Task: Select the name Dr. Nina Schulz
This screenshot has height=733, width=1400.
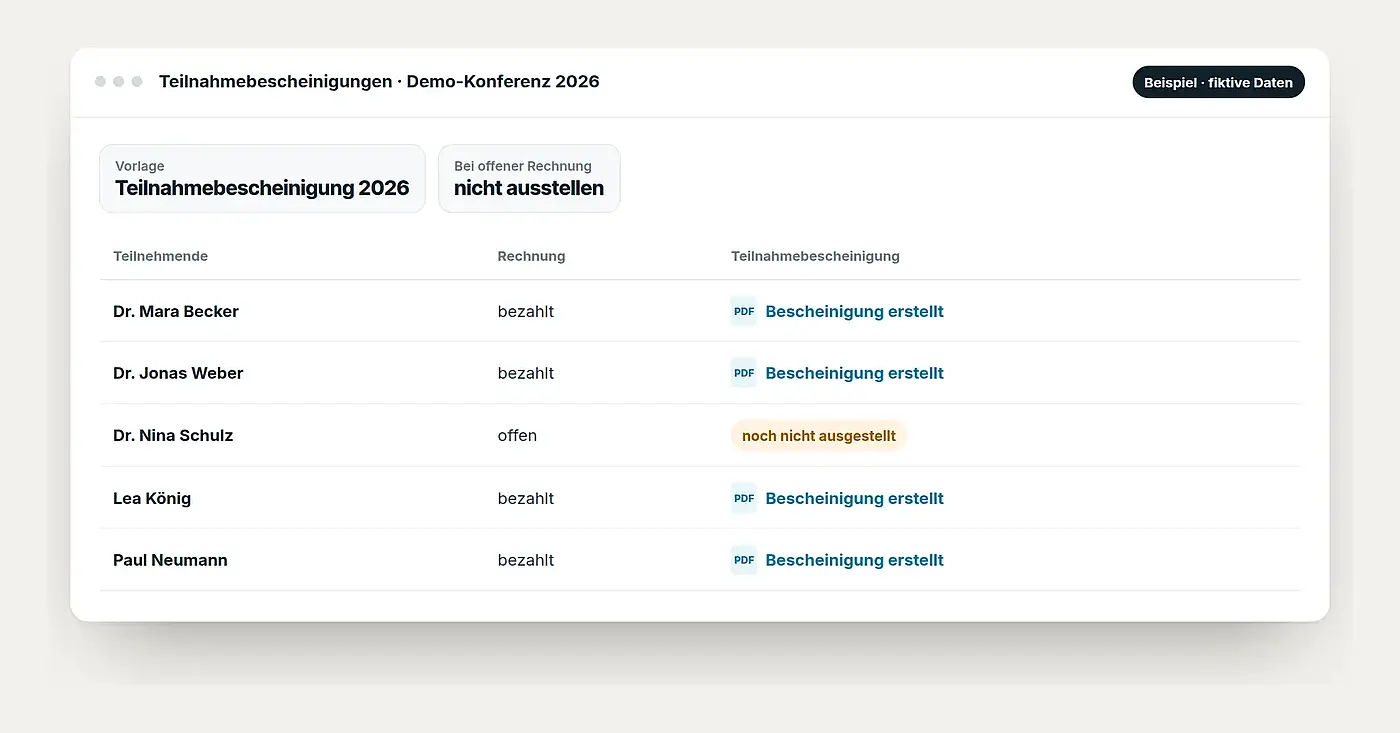Action: 173,436
